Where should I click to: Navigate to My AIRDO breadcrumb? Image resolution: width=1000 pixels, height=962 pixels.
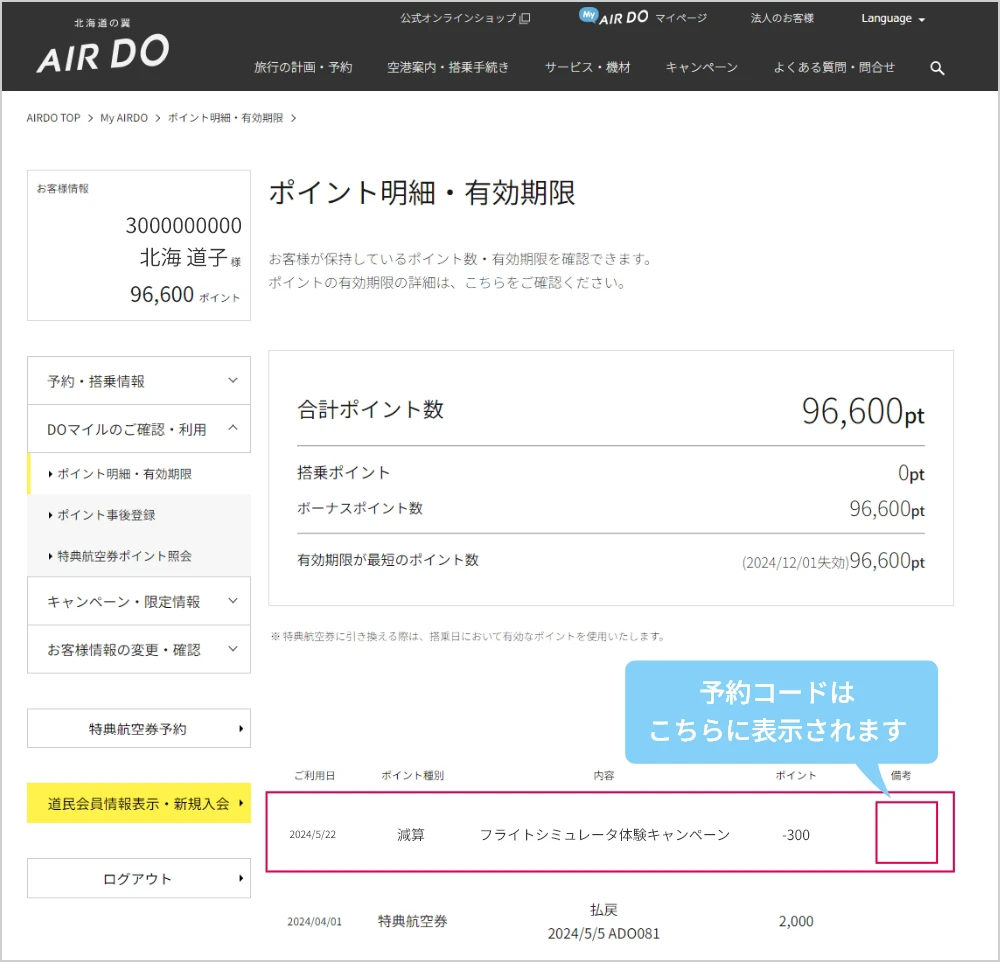(x=124, y=118)
